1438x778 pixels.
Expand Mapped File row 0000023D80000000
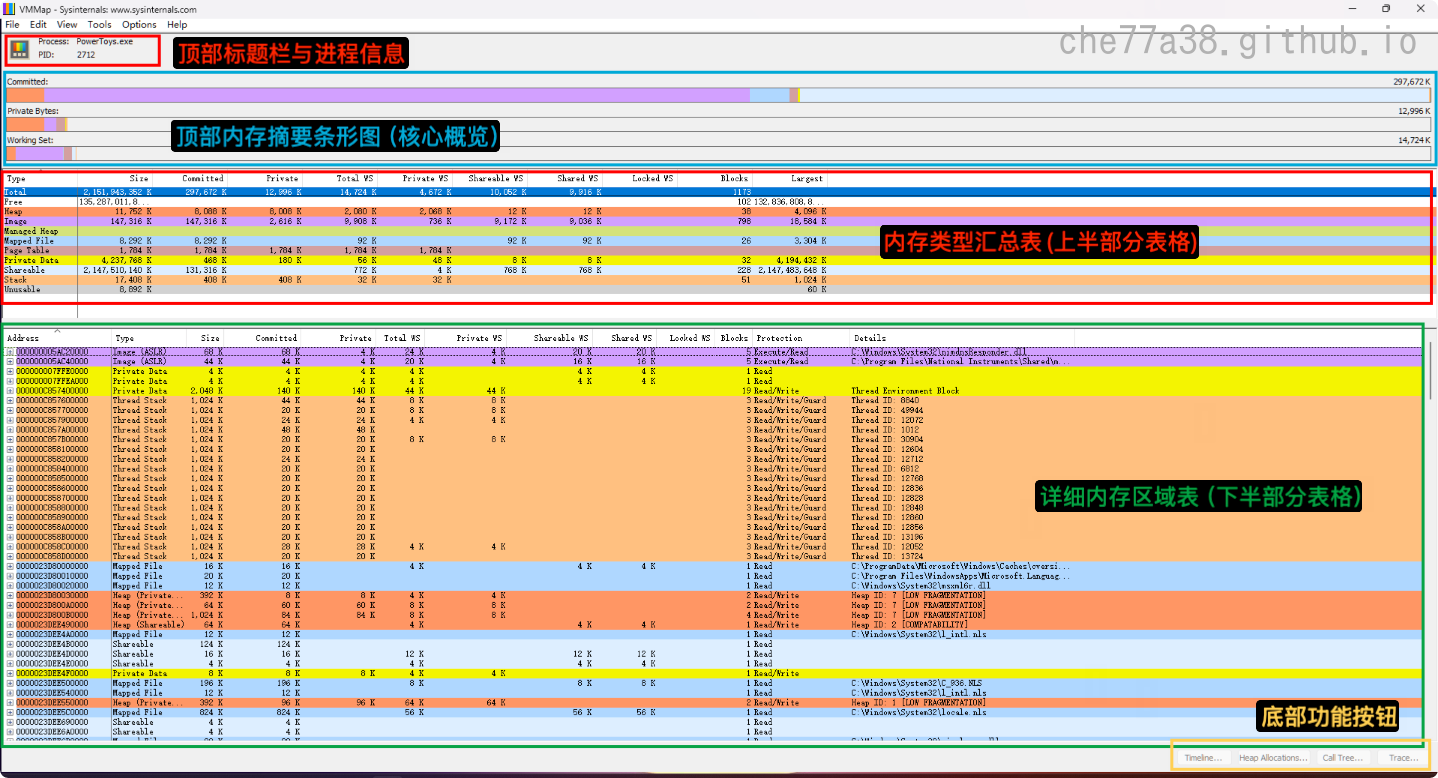(x=10, y=566)
